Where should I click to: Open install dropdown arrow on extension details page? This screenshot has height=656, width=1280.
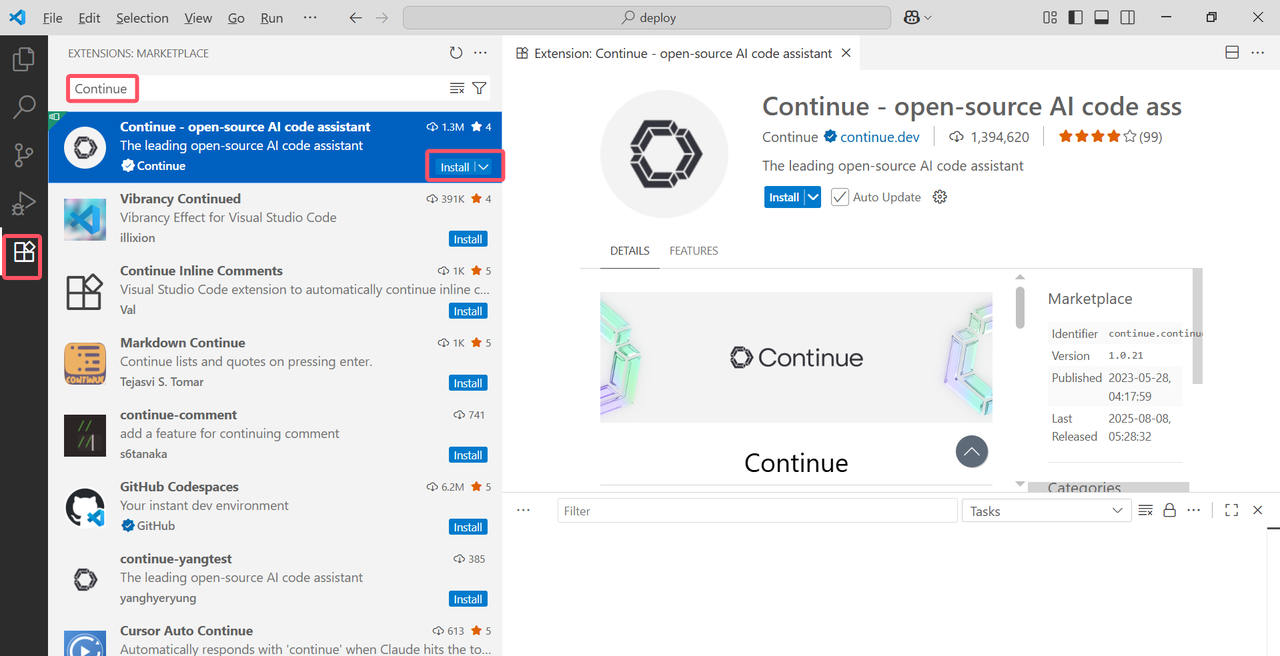pos(813,197)
